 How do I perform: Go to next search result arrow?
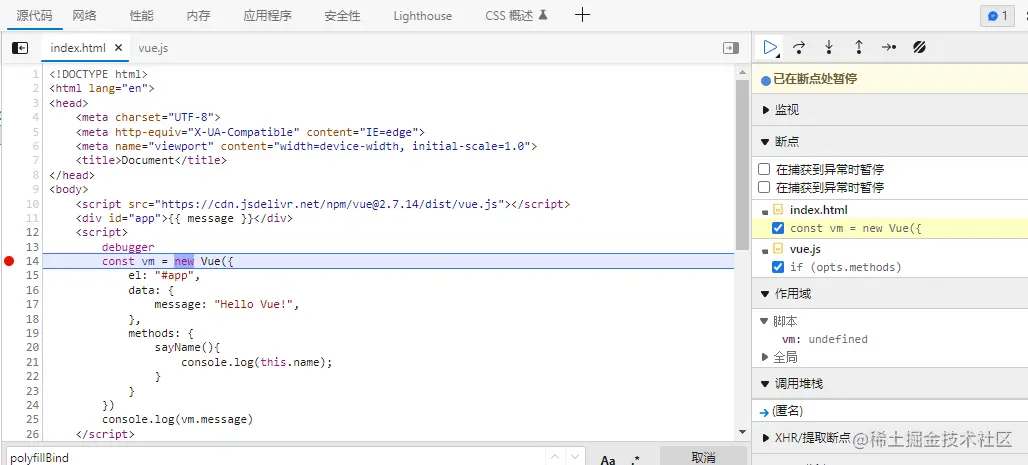(574, 457)
